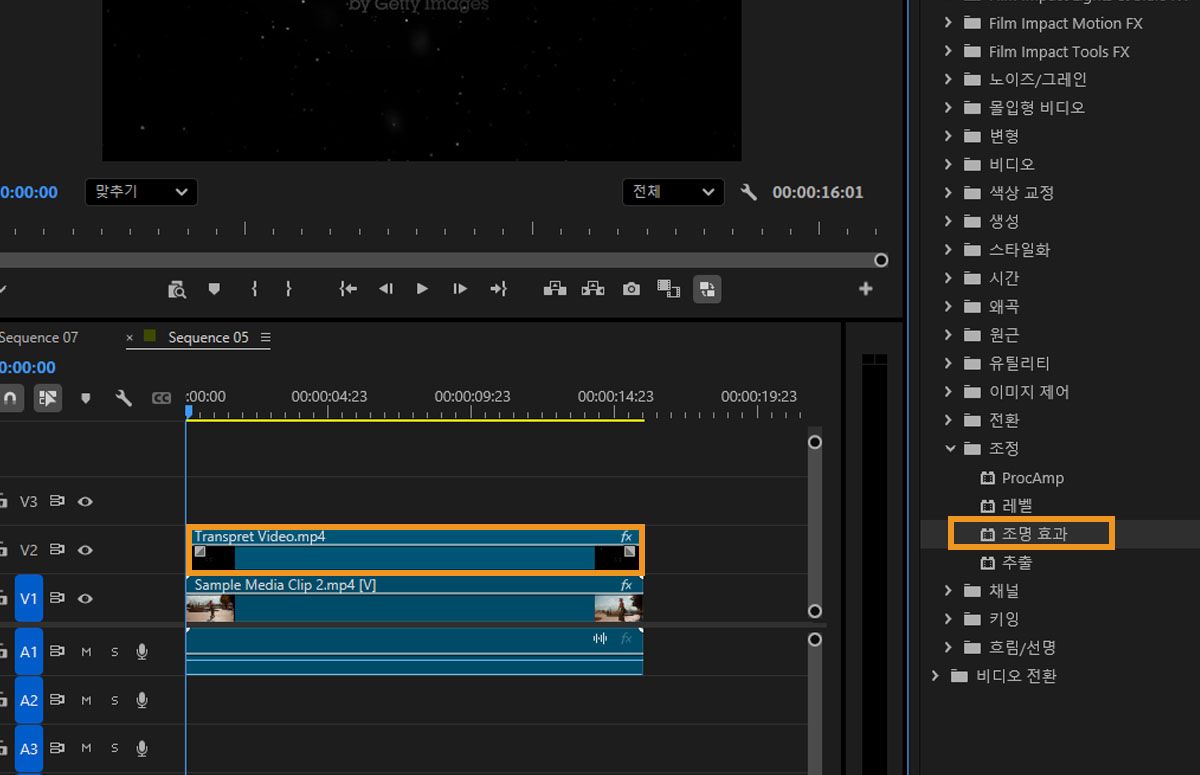1200x775 pixels.
Task: Expand the 색상 교정 effects folder
Action: click(x=949, y=192)
